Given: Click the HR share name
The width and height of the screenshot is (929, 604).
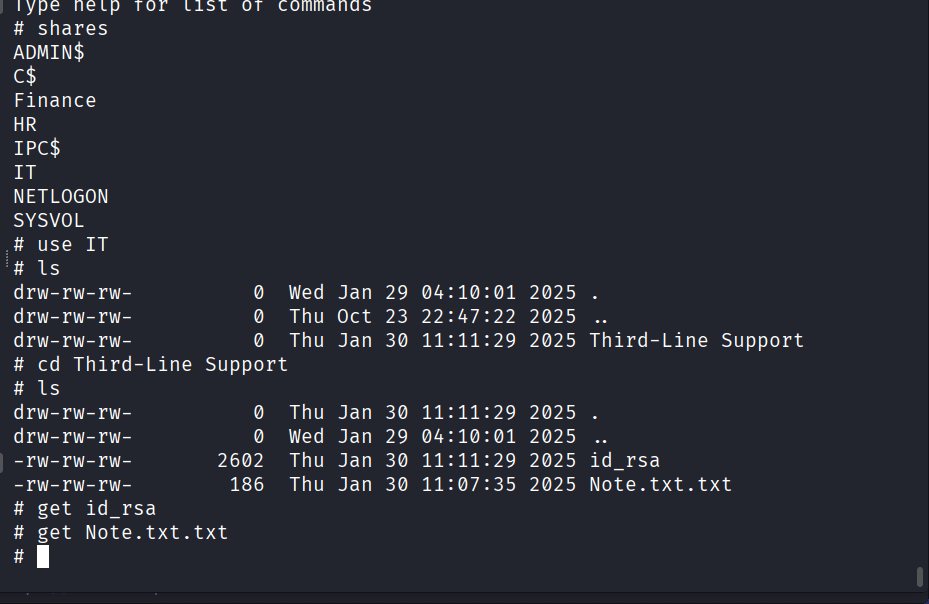Looking at the screenshot, I should [x=25, y=125].
